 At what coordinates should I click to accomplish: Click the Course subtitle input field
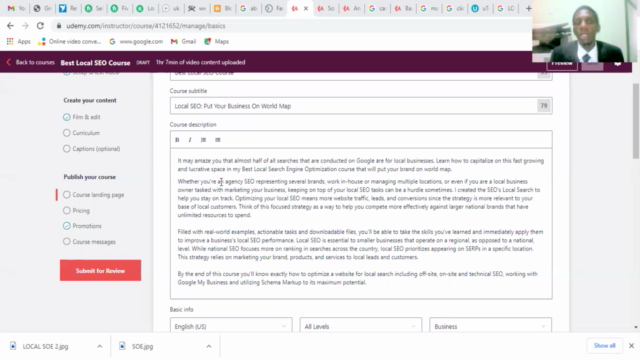[x=361, y=106]
